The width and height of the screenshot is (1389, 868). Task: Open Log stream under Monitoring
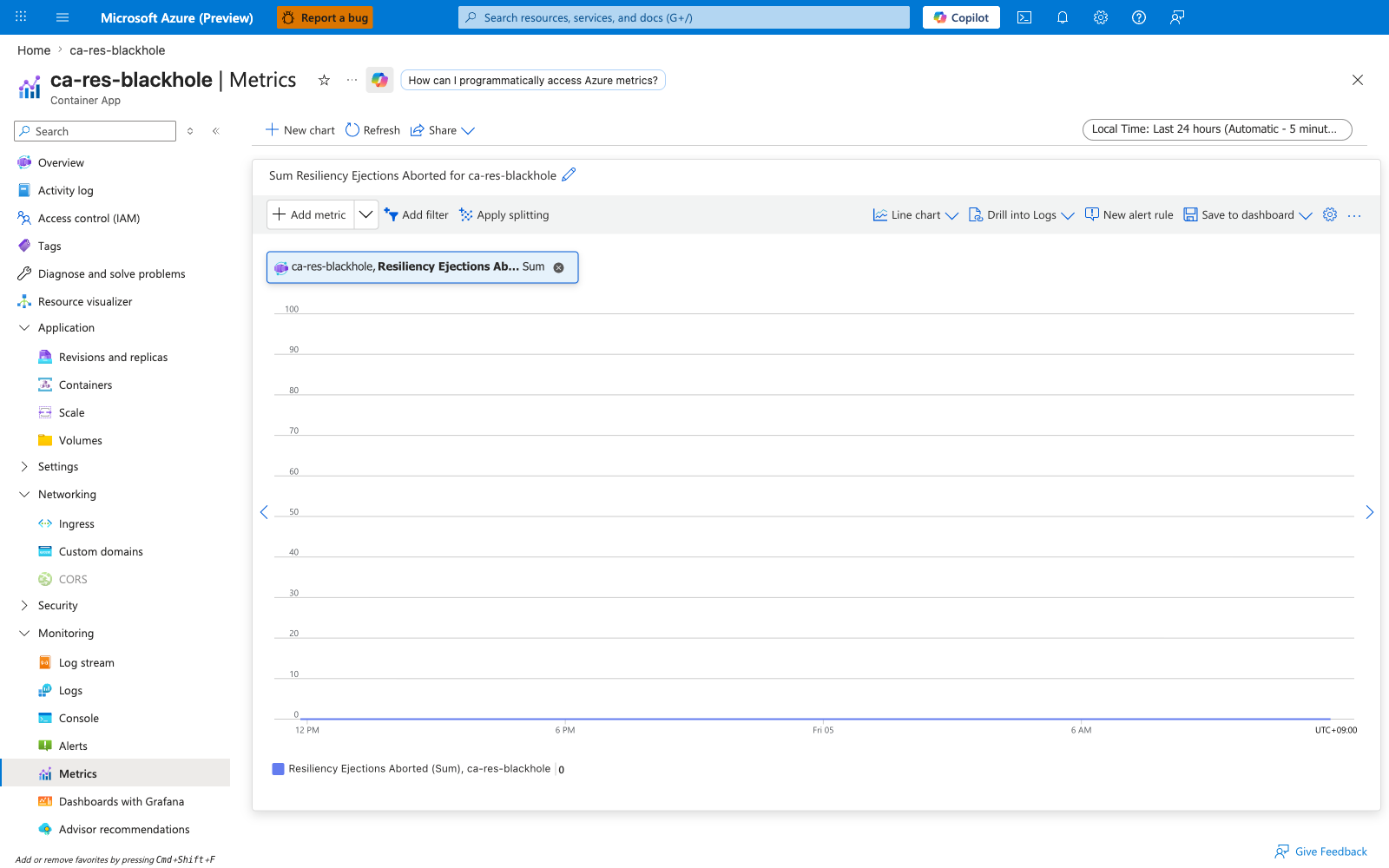click(x=87, y=662)
